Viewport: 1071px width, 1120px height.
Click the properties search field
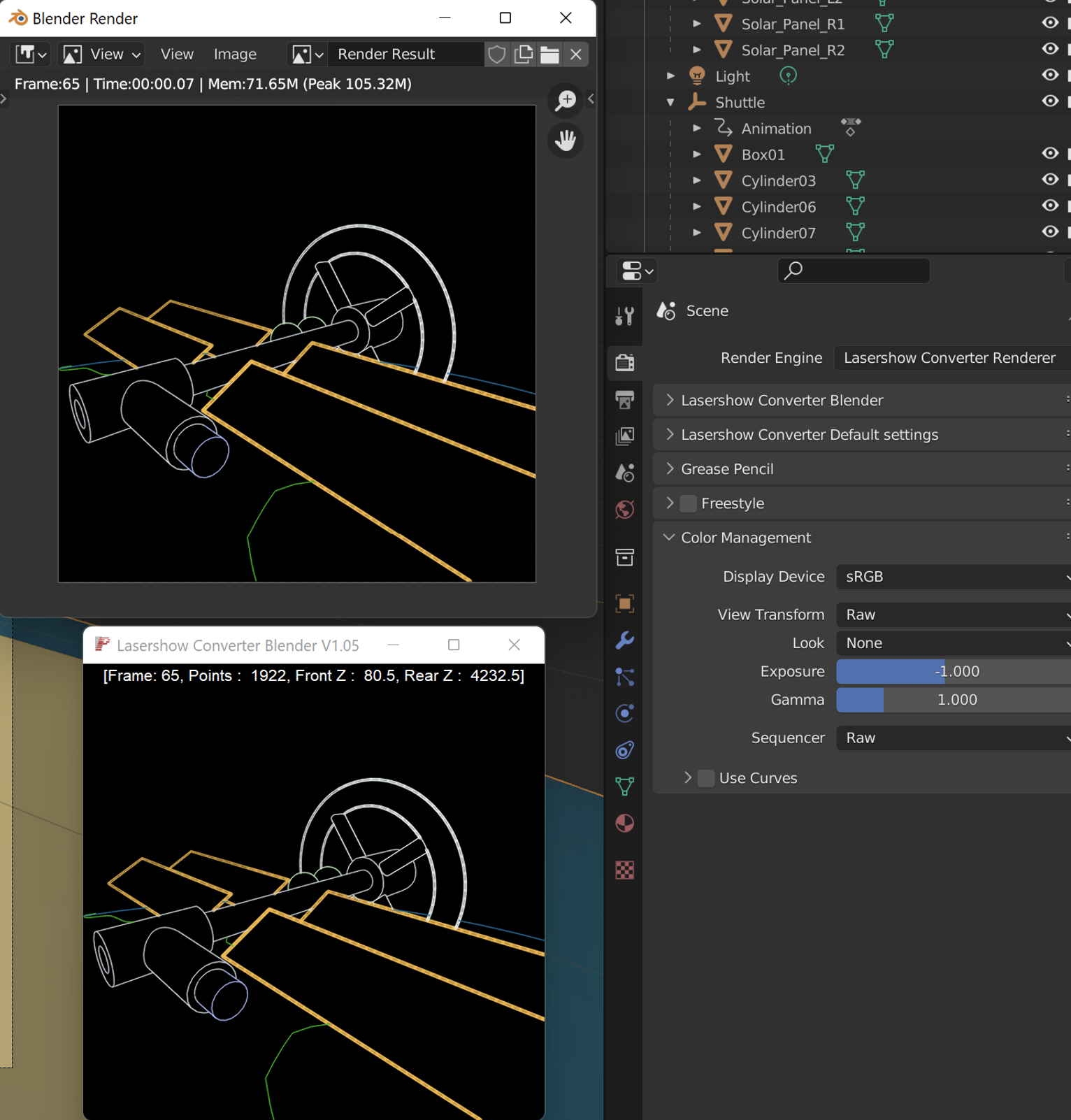(854, 271)
